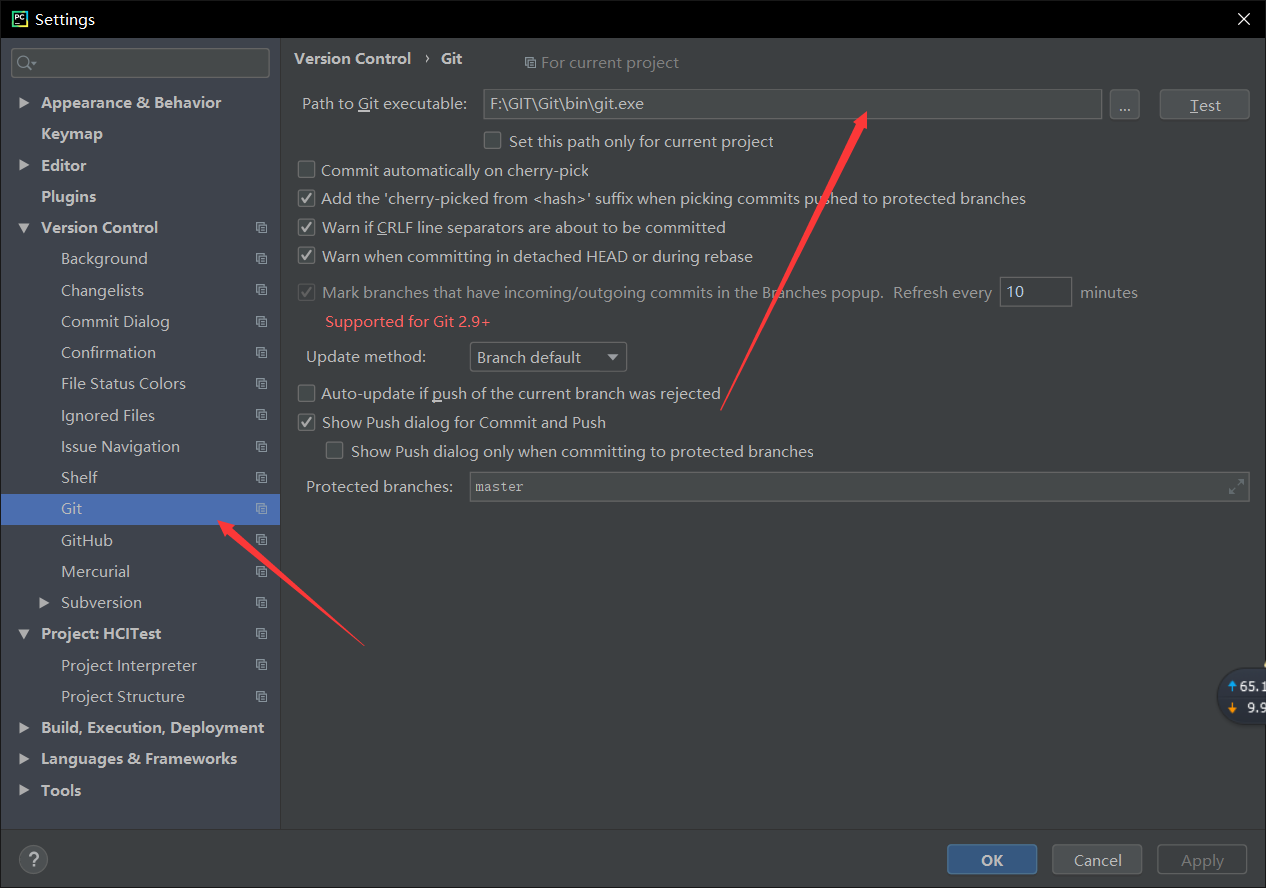This screenshot has width=1266, height=888.
Task: Expand Languages & Frameworks section
Action: tap(24, 759)
